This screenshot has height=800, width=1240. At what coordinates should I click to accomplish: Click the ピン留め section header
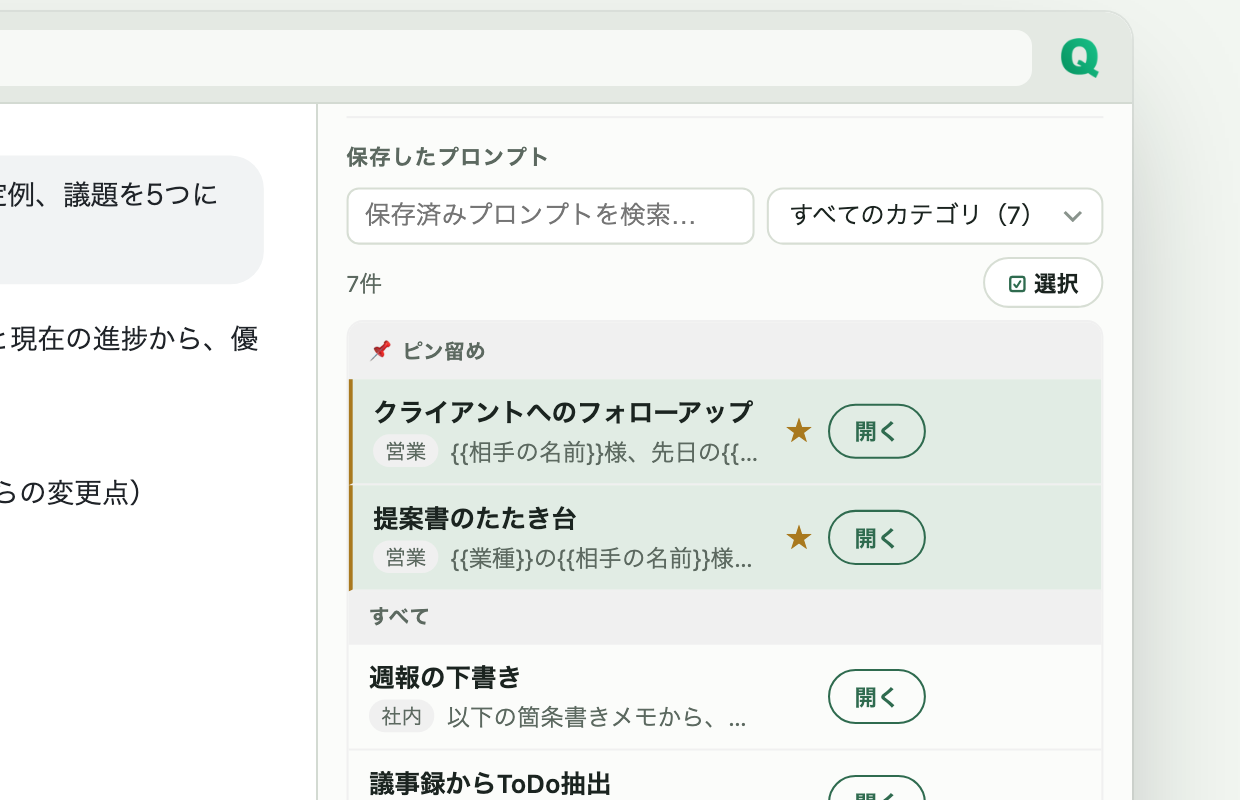tap(725, 351)
